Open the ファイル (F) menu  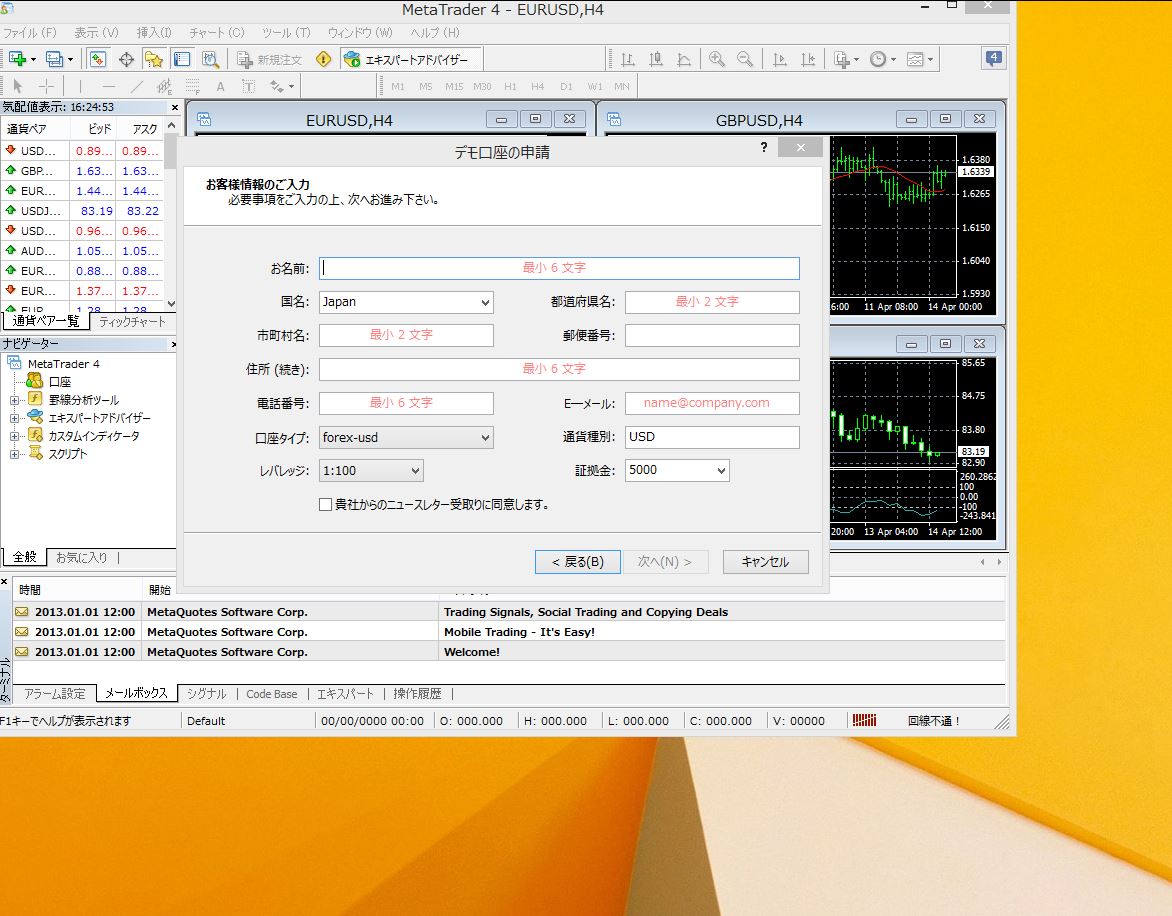30,33
